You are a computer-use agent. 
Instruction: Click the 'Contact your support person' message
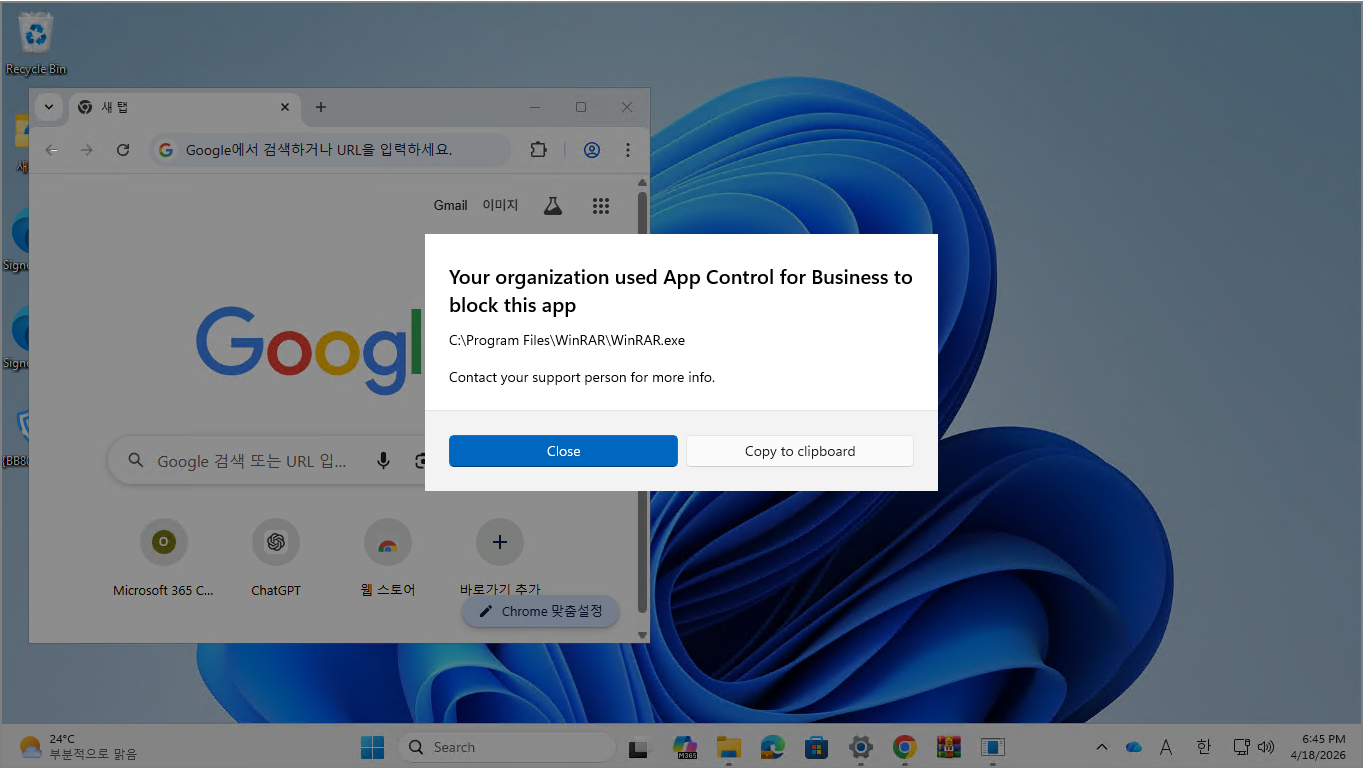coord(582,377)
